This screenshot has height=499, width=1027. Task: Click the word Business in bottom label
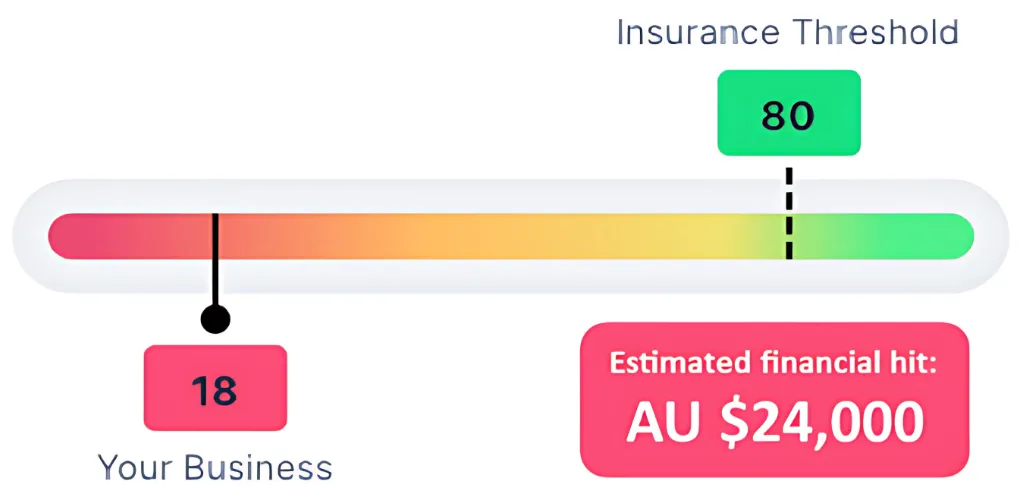coord(259,468)
